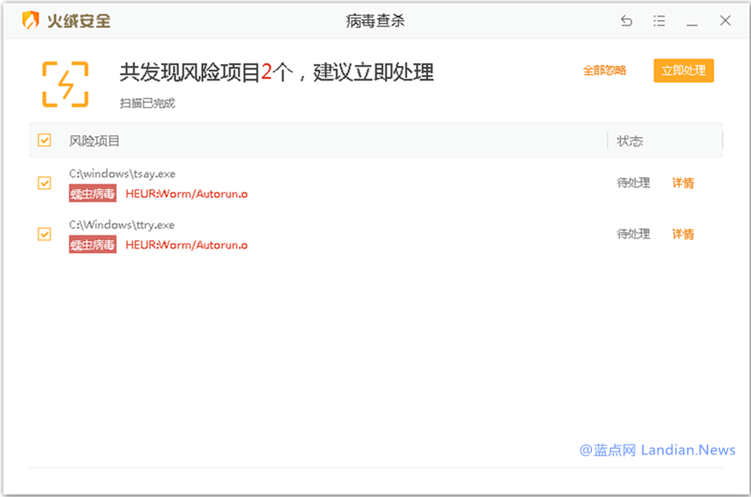
Task: Click the red worm tag for ttry.exe
Action: pos(92,245)
